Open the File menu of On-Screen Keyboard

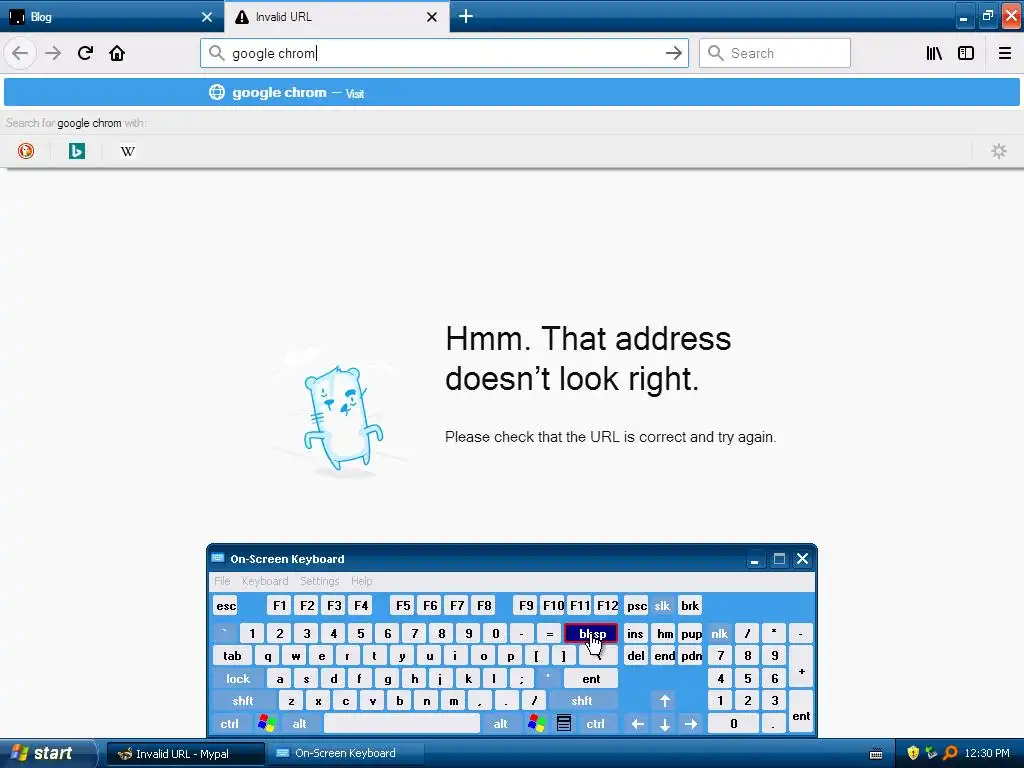pos(222,581)
